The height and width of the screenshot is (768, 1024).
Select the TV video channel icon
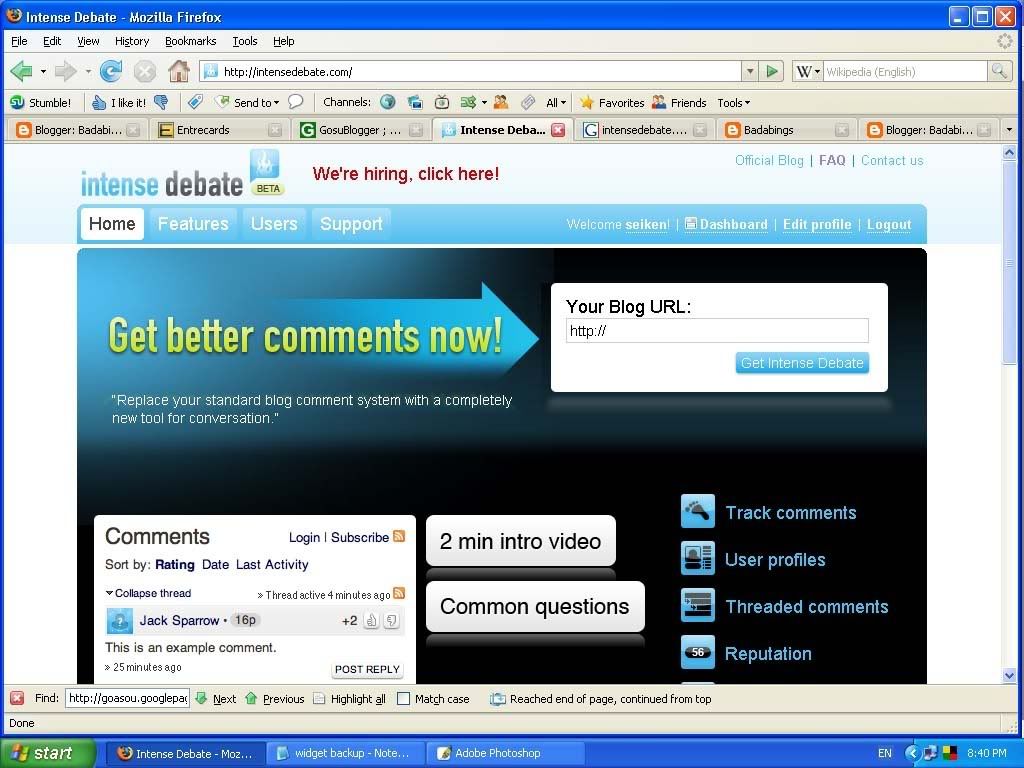pyautogui.click(x=442, y=102)
